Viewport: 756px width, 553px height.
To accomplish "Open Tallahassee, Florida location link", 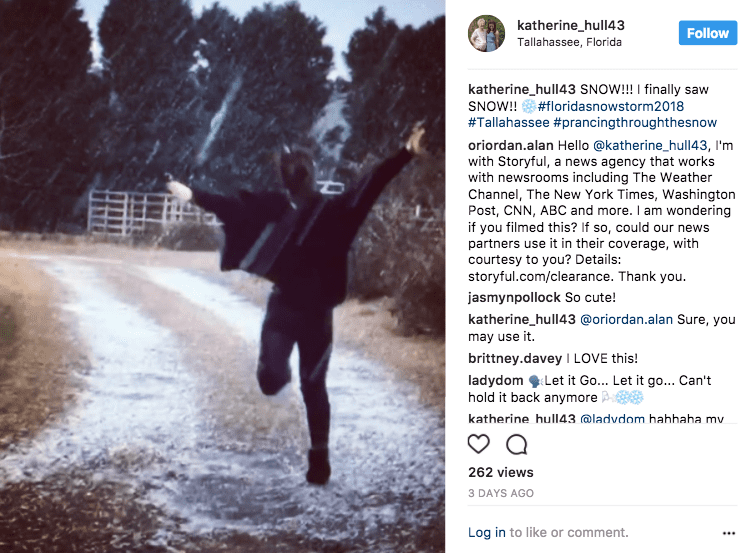I will click(569, 42).
